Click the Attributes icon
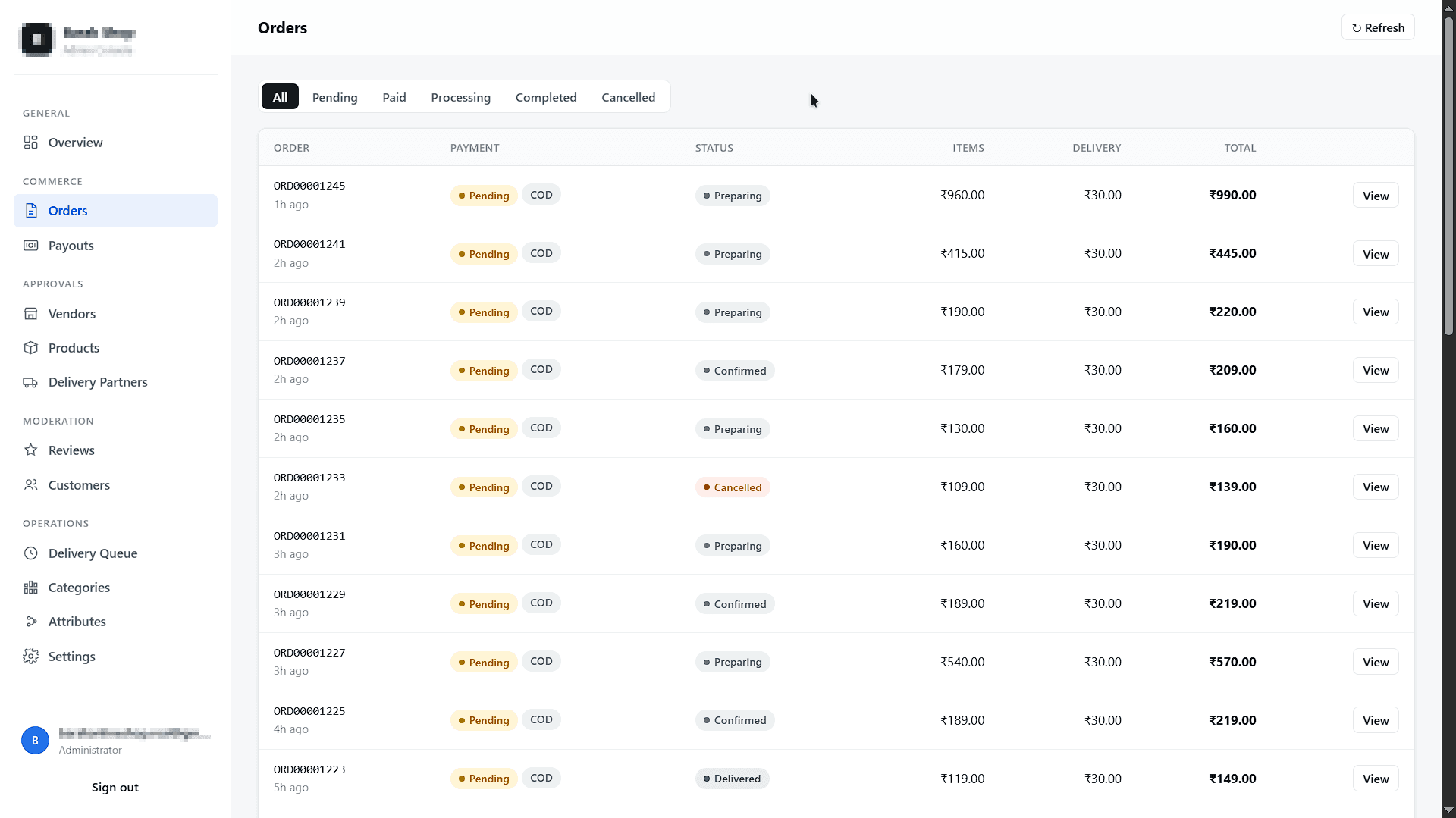 pyautogui.click(x=30, y=622)
